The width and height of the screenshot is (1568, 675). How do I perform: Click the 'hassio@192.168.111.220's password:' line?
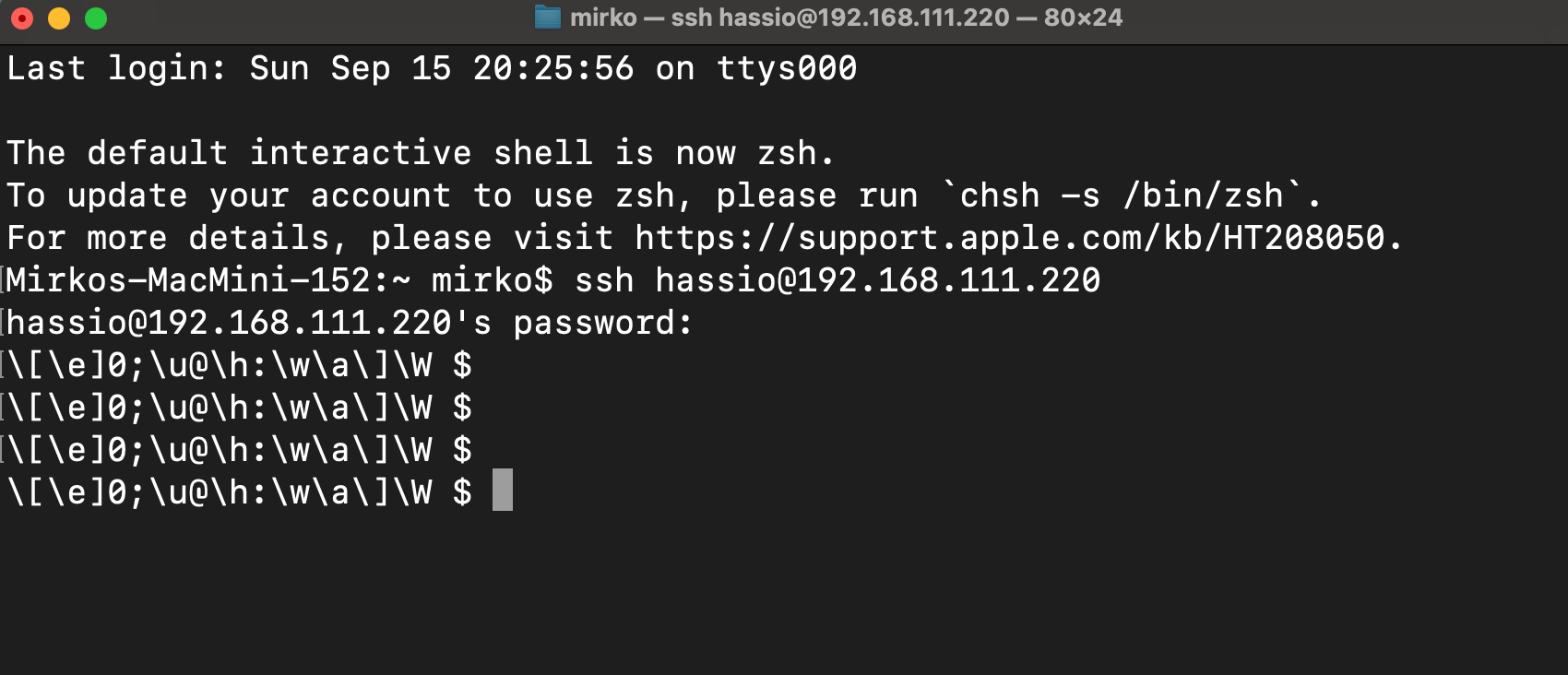(x=350, y=323)
